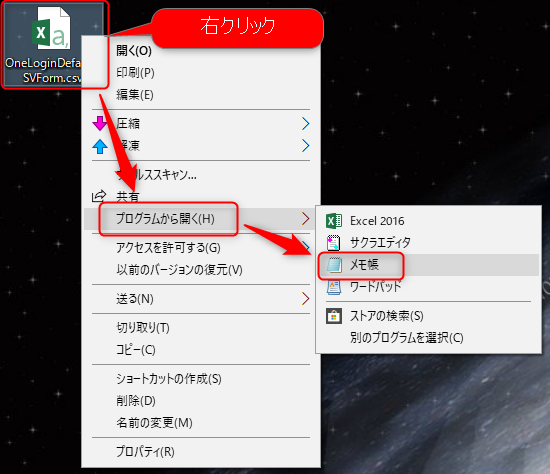Open file with メモ帳
Image resolution: width=550 pixels, height=474 pixels.
click(x=428, y=265)
